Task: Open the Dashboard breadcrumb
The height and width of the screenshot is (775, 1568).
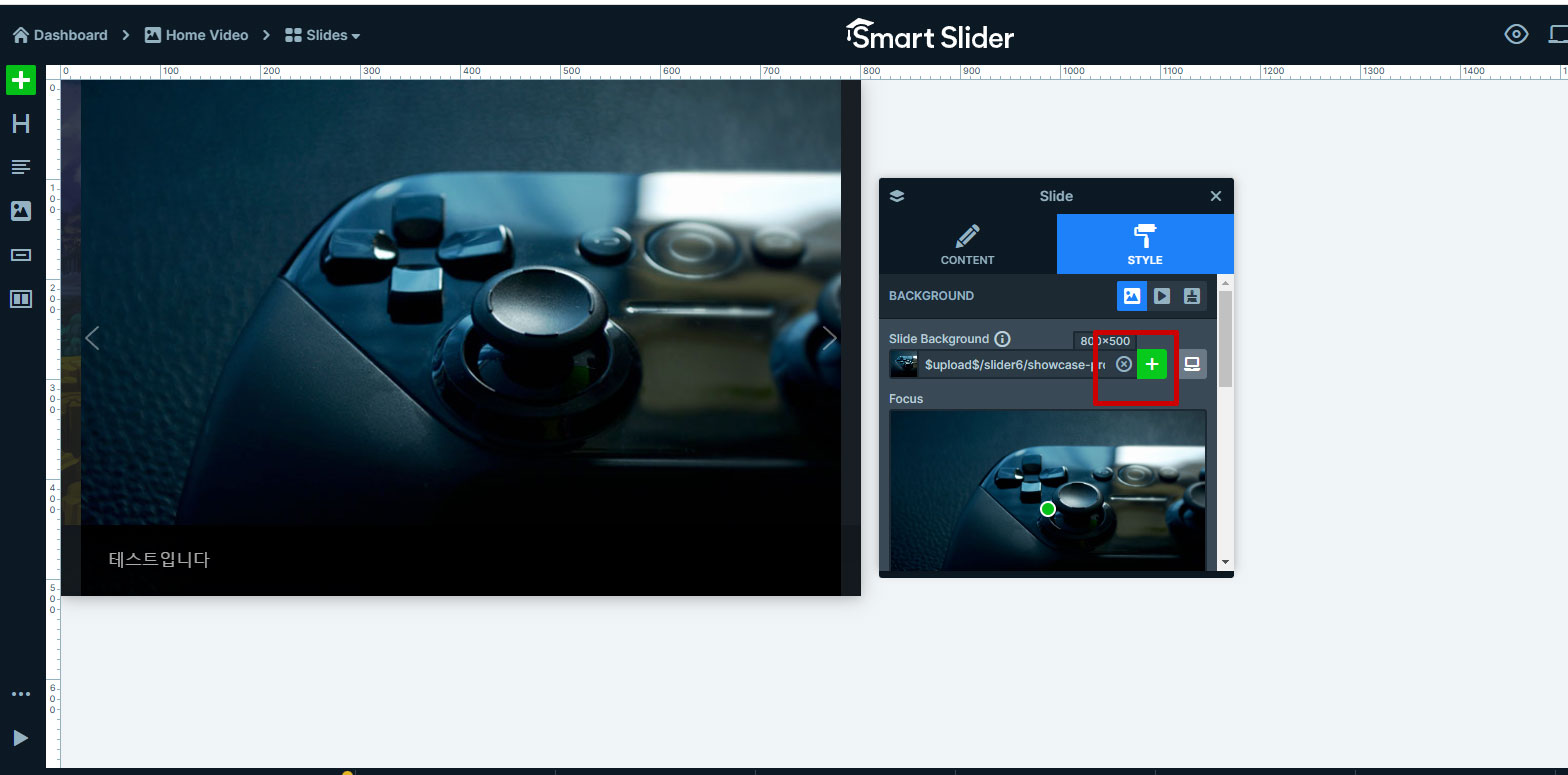Action: pos(60,35)
